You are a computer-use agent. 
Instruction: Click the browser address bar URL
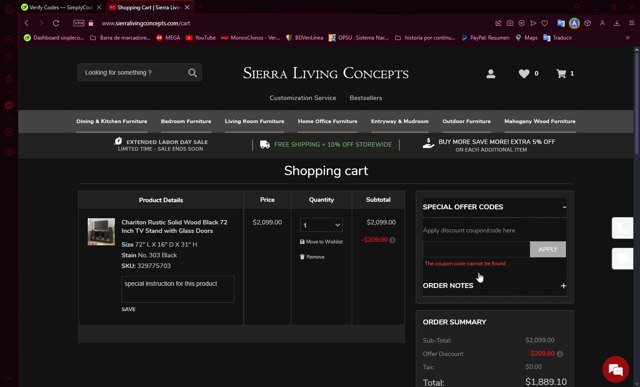pyautogui.click(x=146, y=23)
